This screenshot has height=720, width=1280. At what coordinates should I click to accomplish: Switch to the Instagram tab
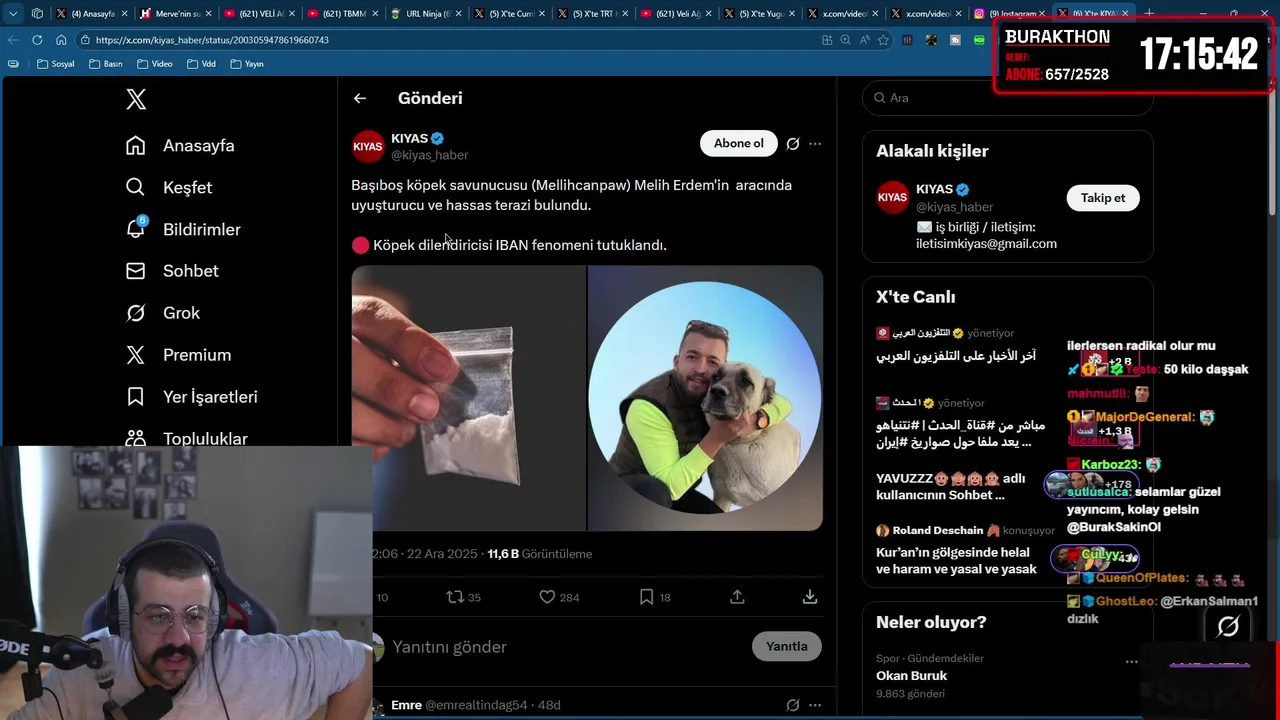coord(1010,14)
